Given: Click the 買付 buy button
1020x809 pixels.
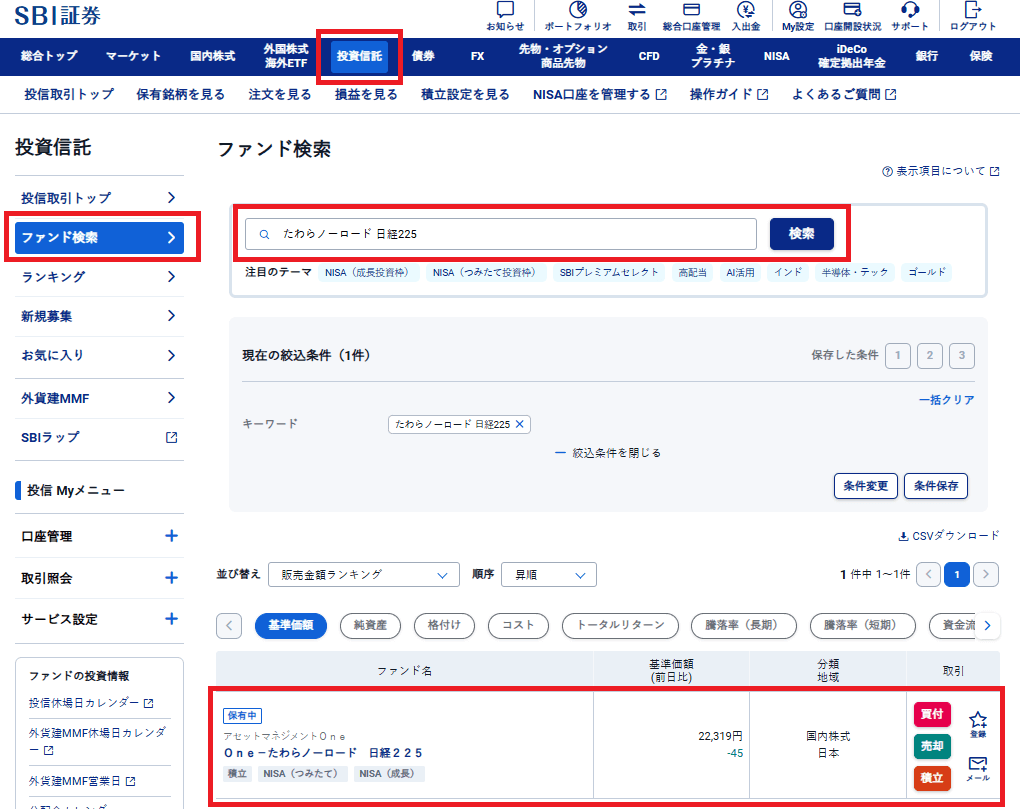Looking at the screenshot, I should click(x=932, y=714).
